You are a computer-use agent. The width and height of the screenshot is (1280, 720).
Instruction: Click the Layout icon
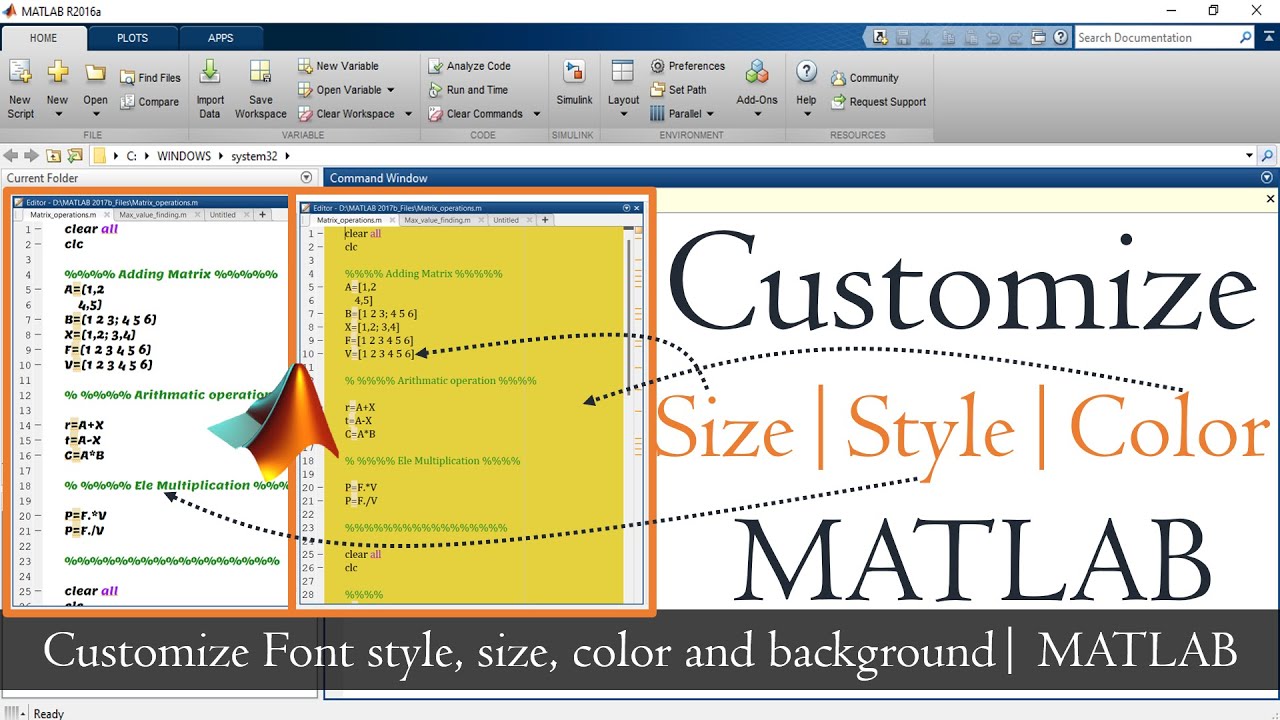(623, 72)
